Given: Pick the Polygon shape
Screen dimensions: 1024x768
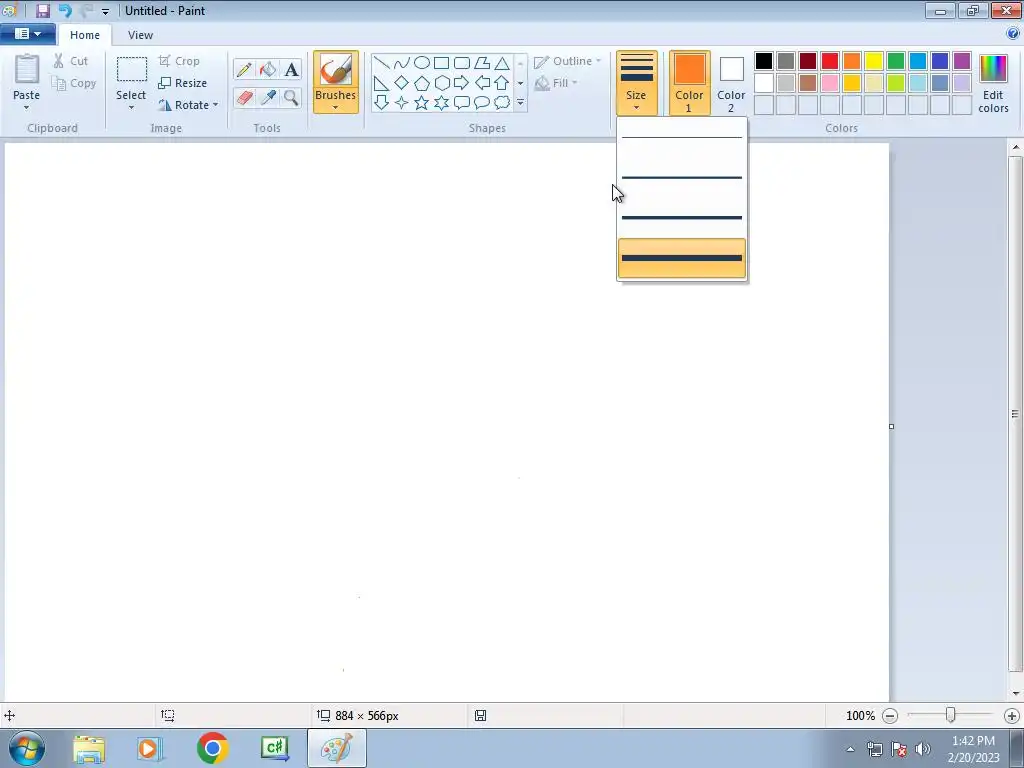Looking at the screenshot, I should click(x=482, y=63).
